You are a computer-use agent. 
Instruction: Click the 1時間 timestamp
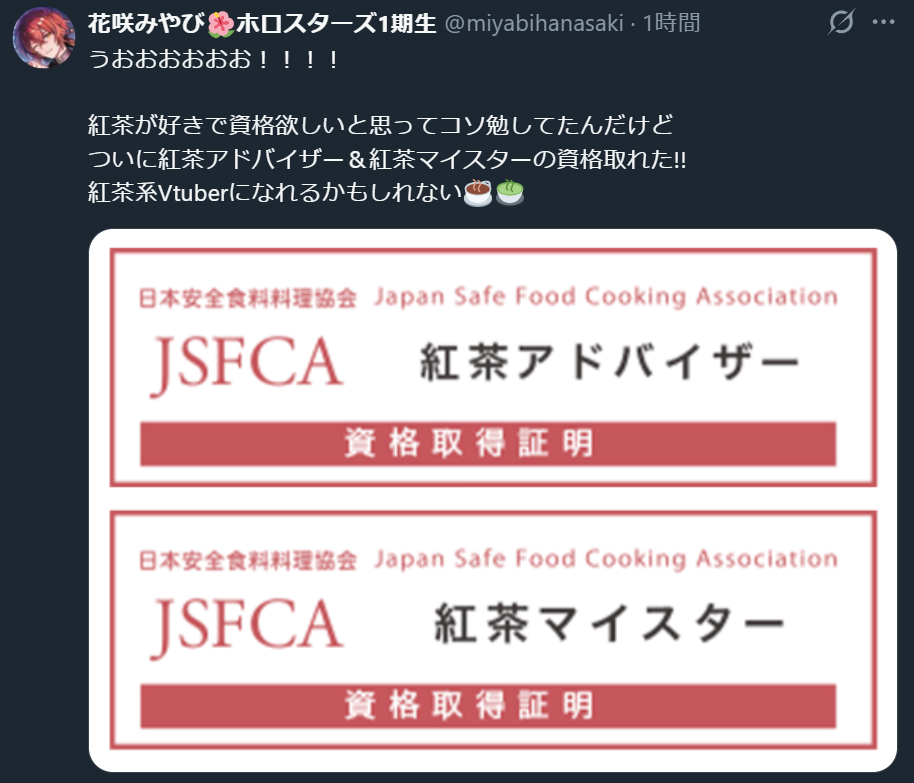[671, 23]
